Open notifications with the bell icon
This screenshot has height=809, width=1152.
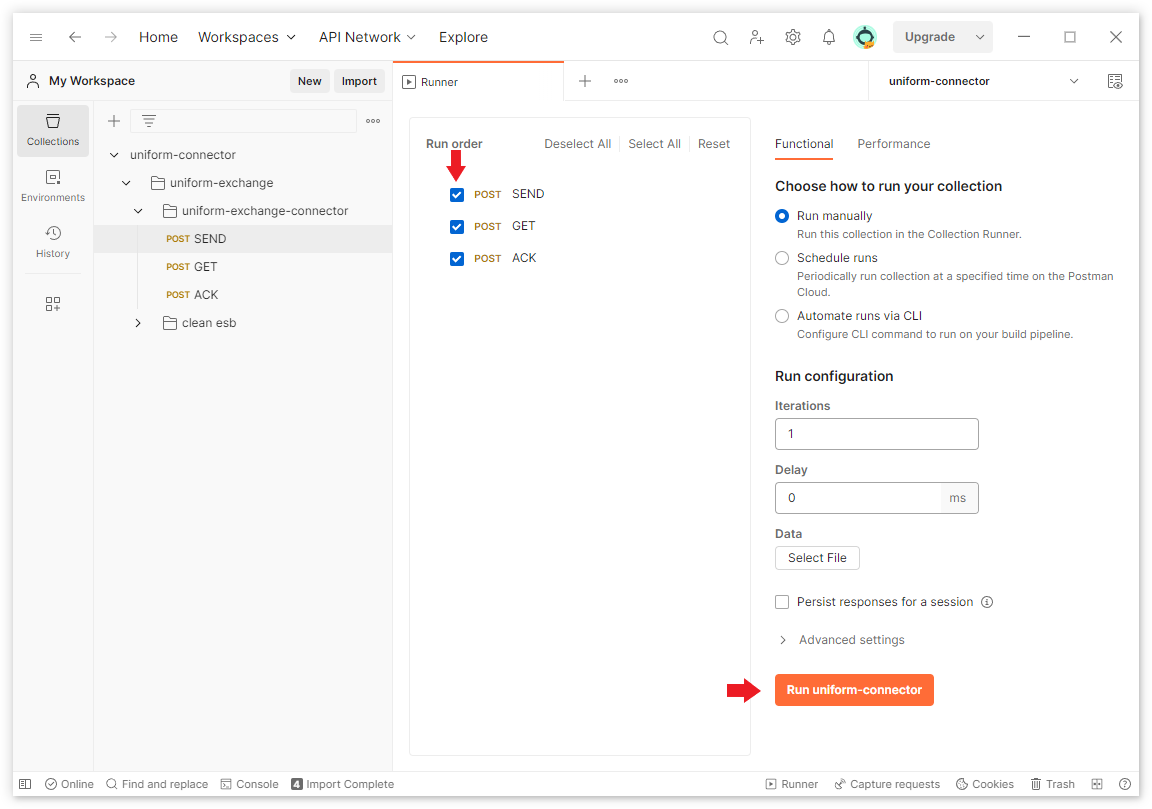click(828, 36)
